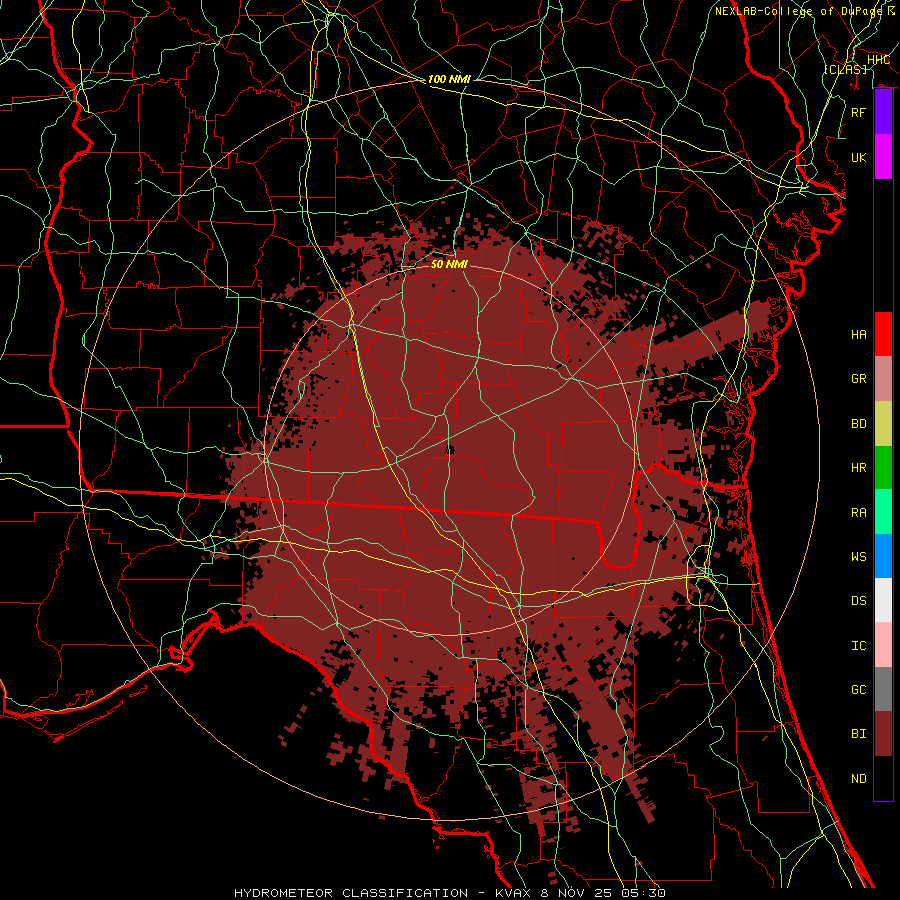Image resolution: width=900 pixels, height=900 pixels.
Task: Click the HA legend label
Action: point(858,334)
